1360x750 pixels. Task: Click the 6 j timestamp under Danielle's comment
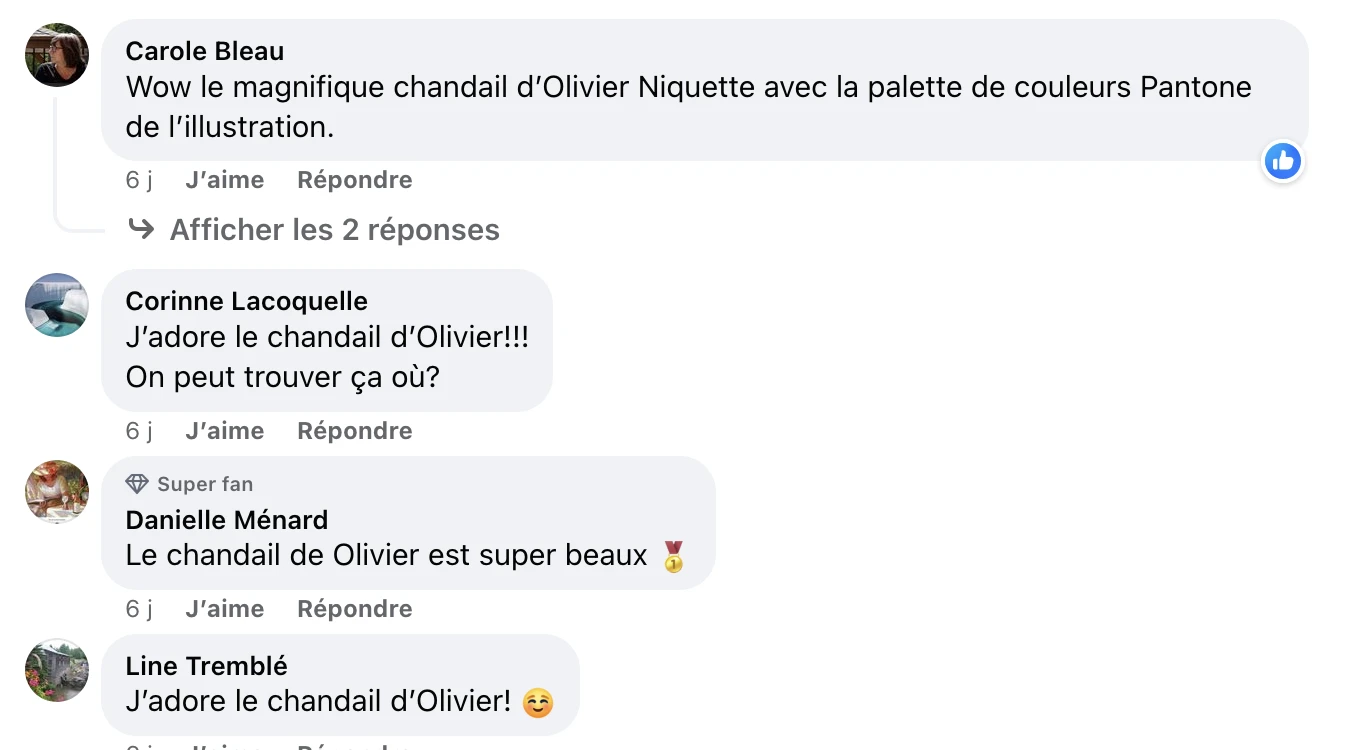coord(139,609)
